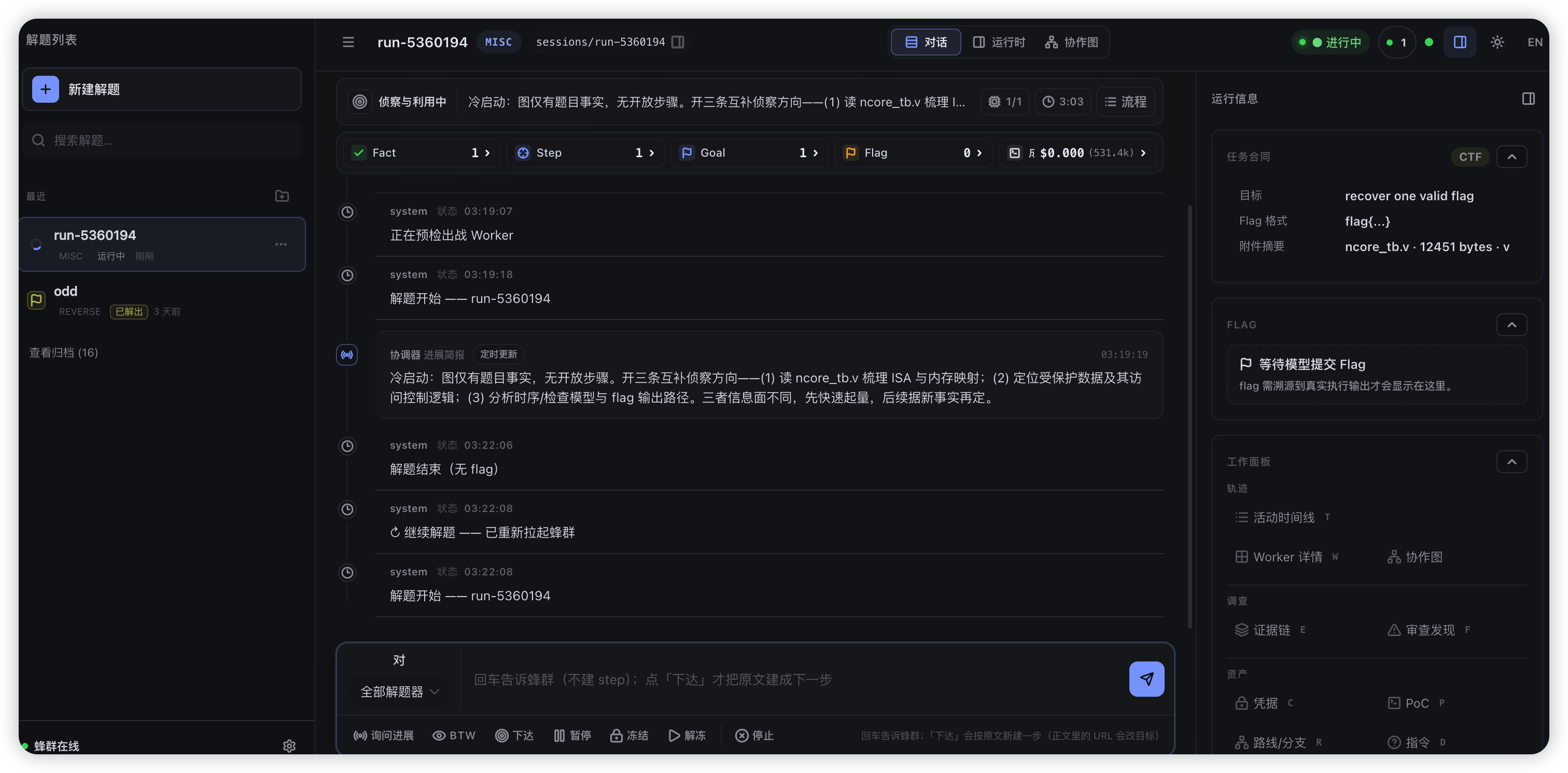This screenshot has width=1568, height=773.
Task: Expand the $0.000 cost chip
Action: (x=1078, y=153)
